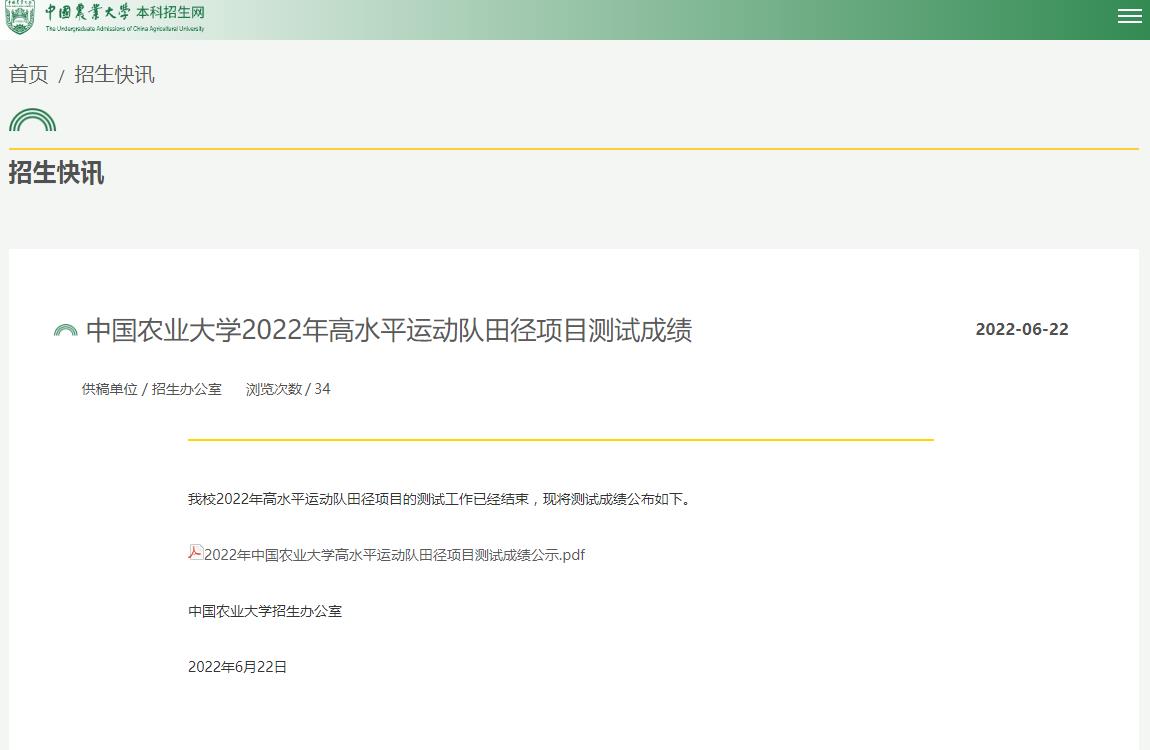Click the article title 中国农业大学2022年高水平运动队田径项目测试成绩
The width and height of the screenshot is (1150, 750).
pos(389,330)
